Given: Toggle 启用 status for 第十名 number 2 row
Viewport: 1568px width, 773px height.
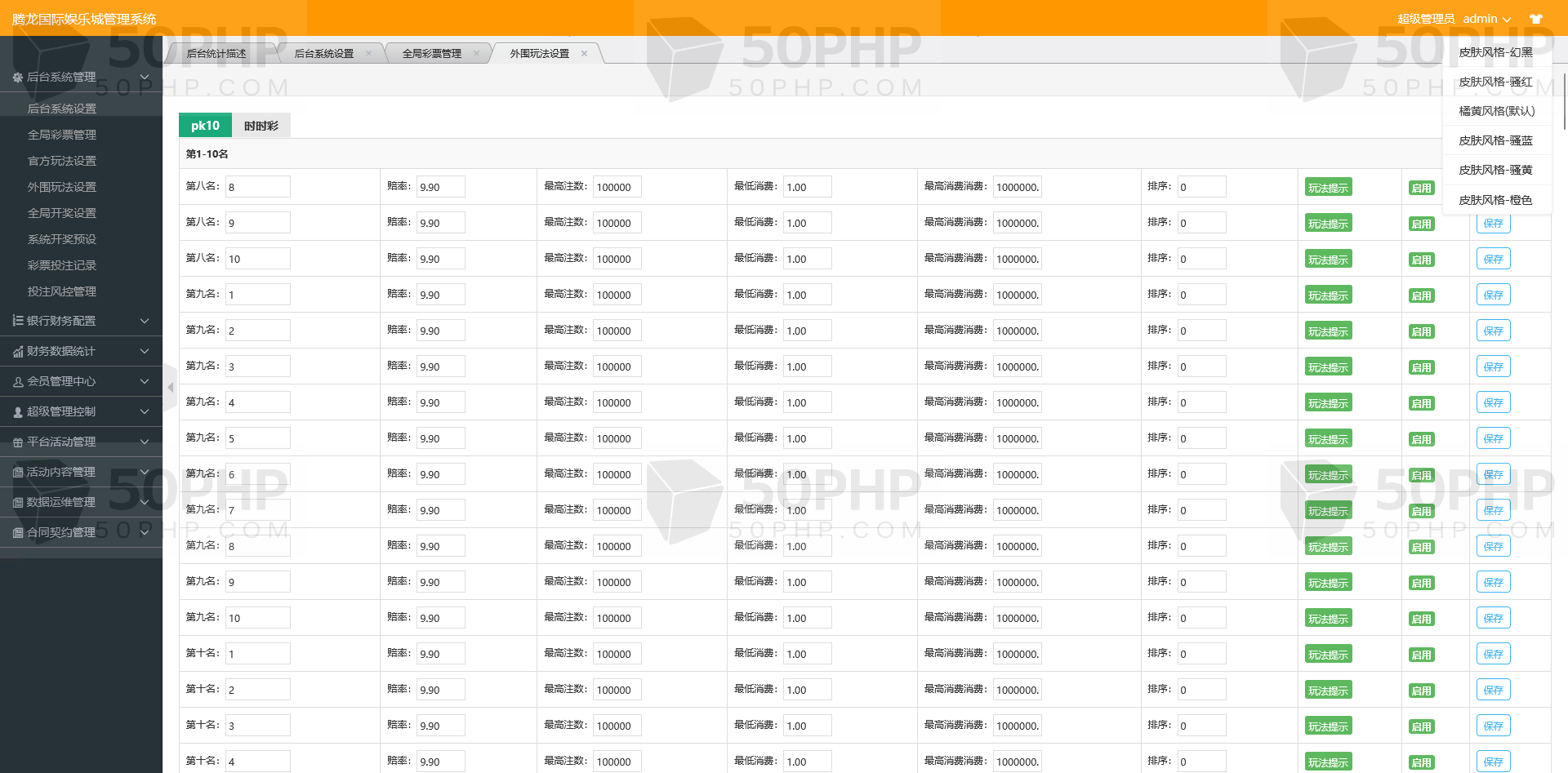Looking at the screenshot, I should [x=1421, y=691].
